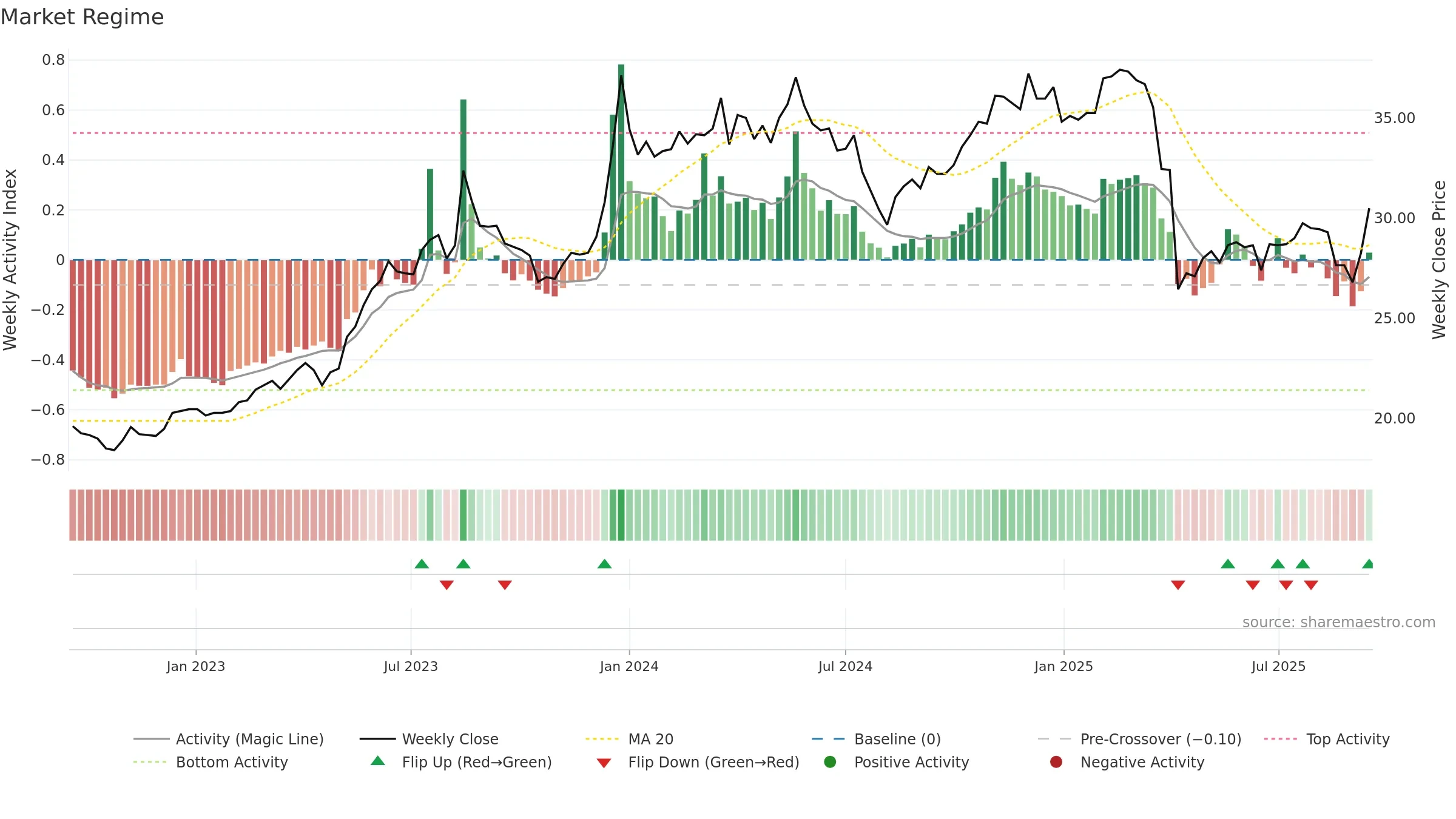The height and width of the screenshot is (819, 1456).
Task: Click the Weekly Activity Index axis title
Action: (x=10, y=260)
